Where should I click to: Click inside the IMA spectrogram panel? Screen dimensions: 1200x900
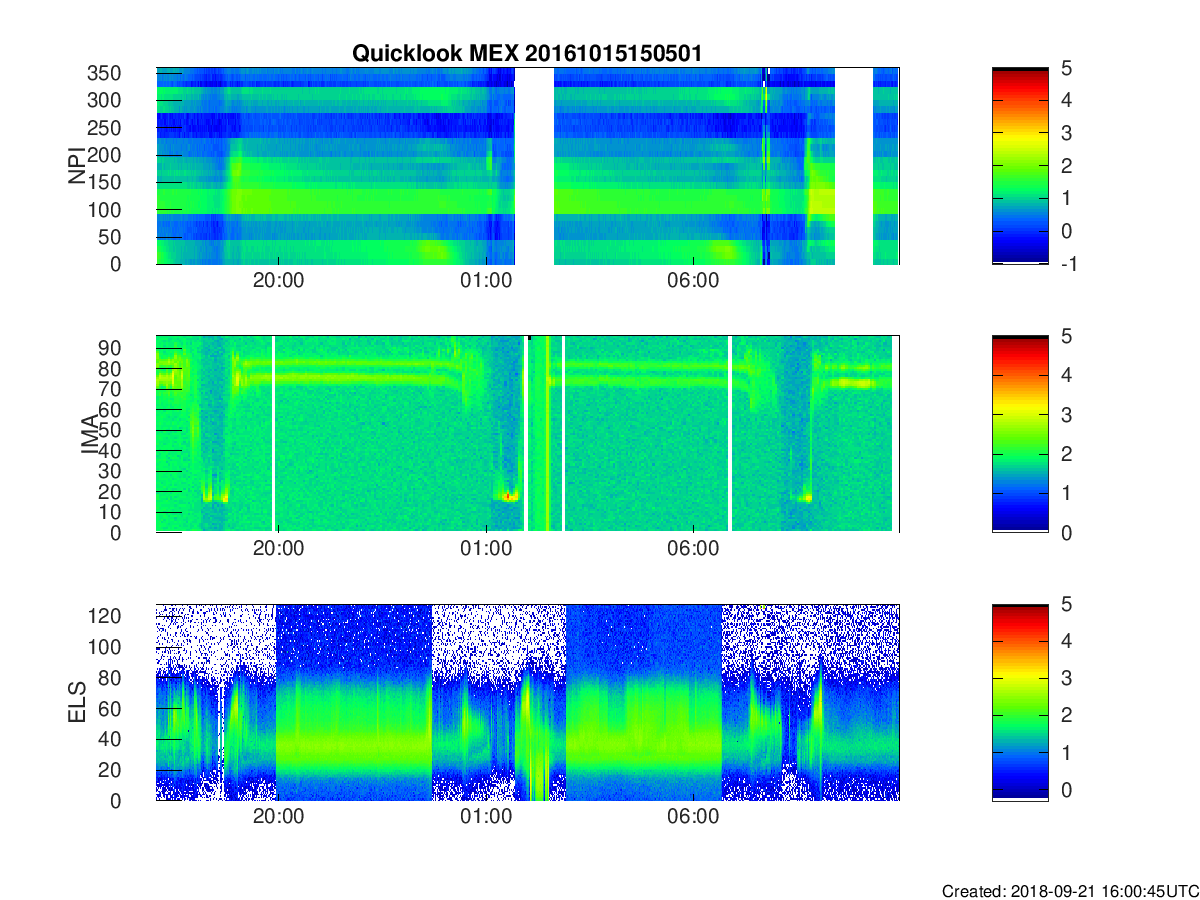tap(527, 434)
